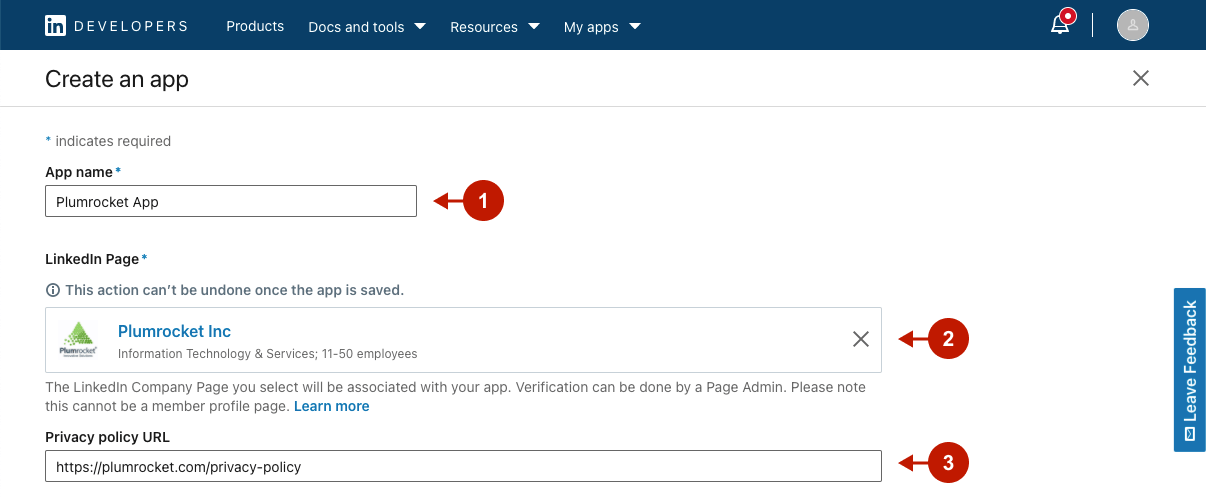Click the info icon beside the undo warning
The image size is (1206, 499).
point(53,290)
